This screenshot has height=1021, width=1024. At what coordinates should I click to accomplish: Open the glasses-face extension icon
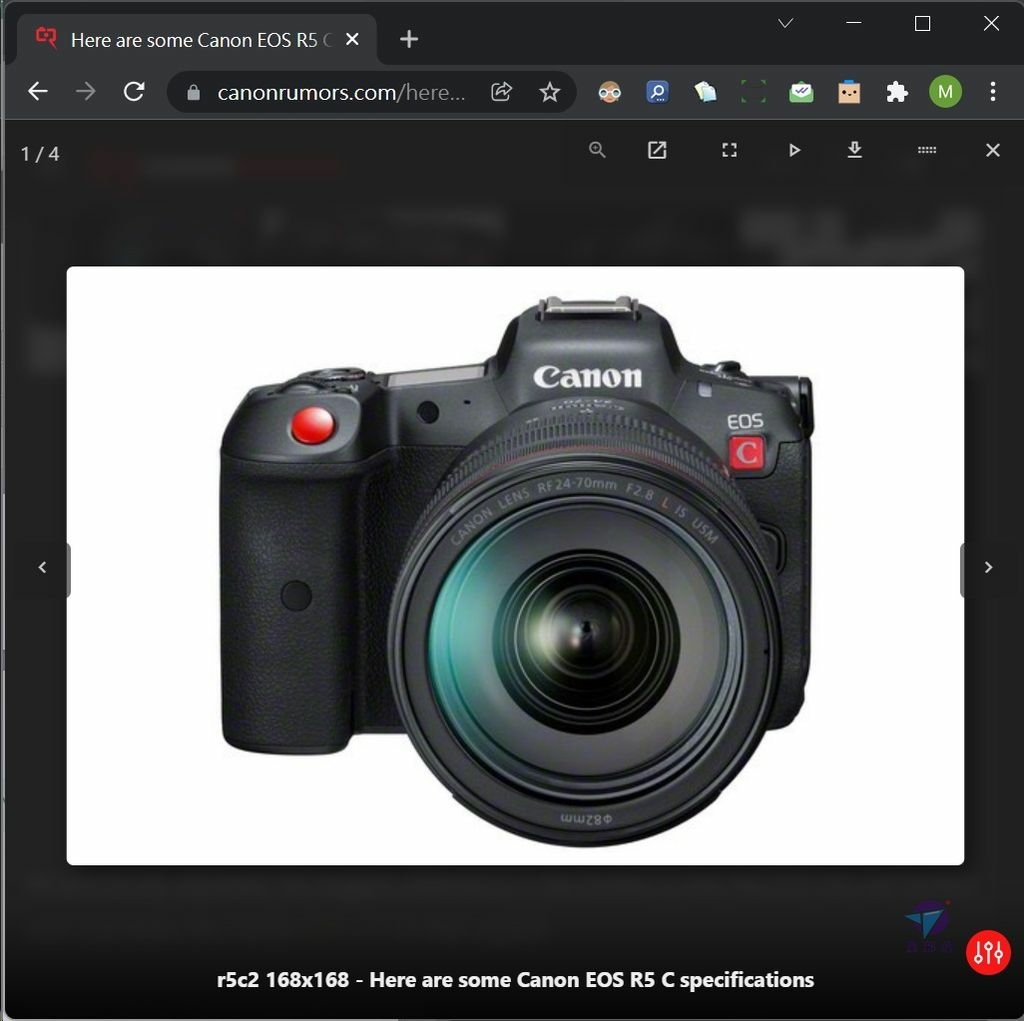point(609,92)
